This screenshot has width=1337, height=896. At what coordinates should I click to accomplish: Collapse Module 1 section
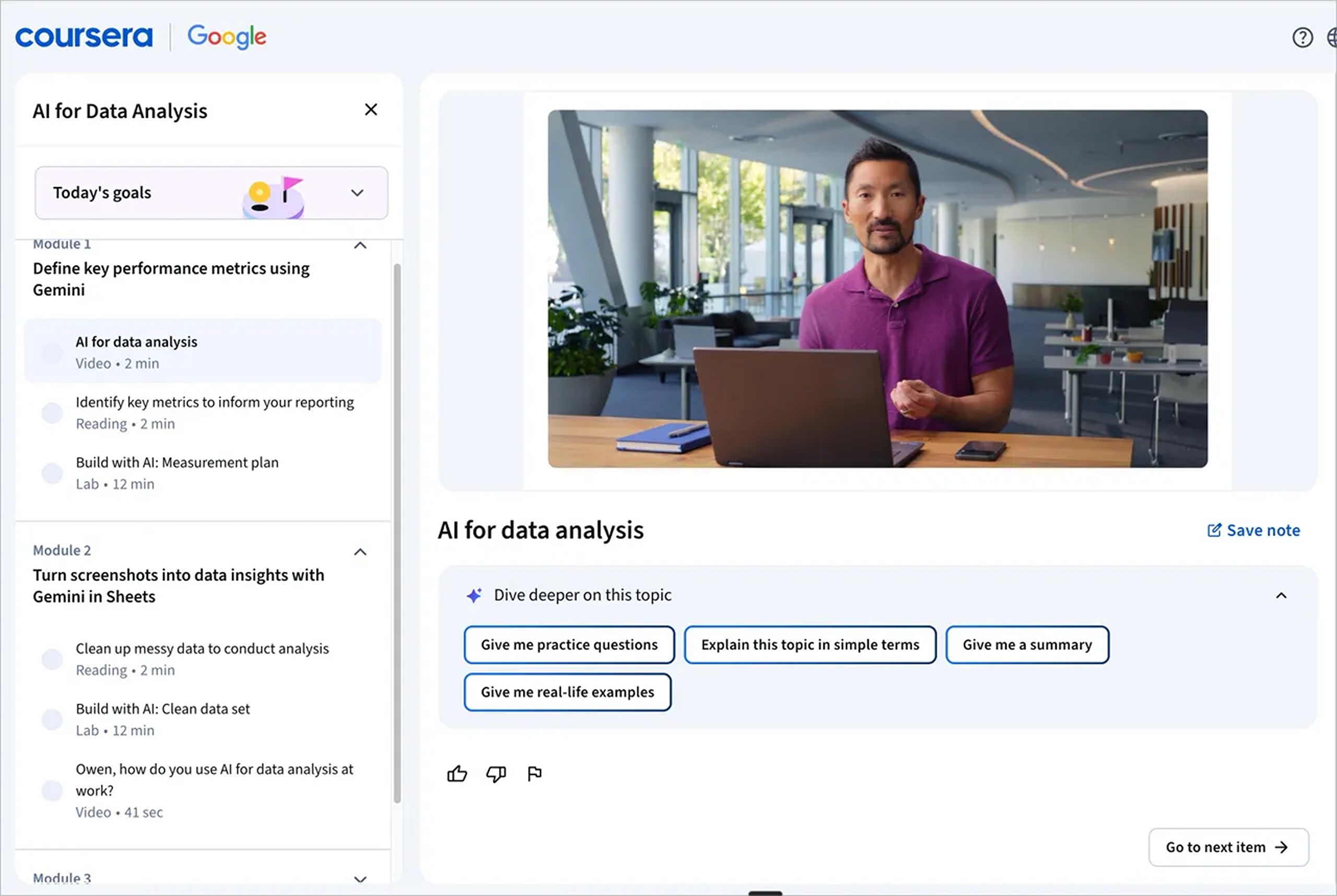pos(360,246)
